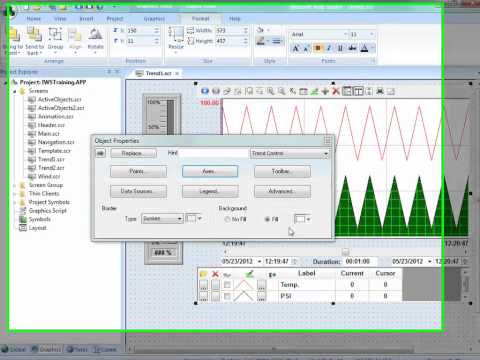Click the Resize icon in Size group
The height and width of the screenshot is (360, 480).
tap(176, 35)
